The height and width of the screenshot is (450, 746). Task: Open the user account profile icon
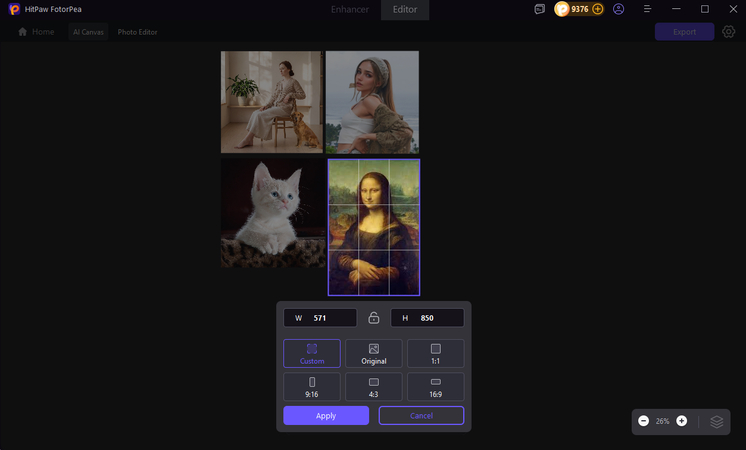pos(618,9)
